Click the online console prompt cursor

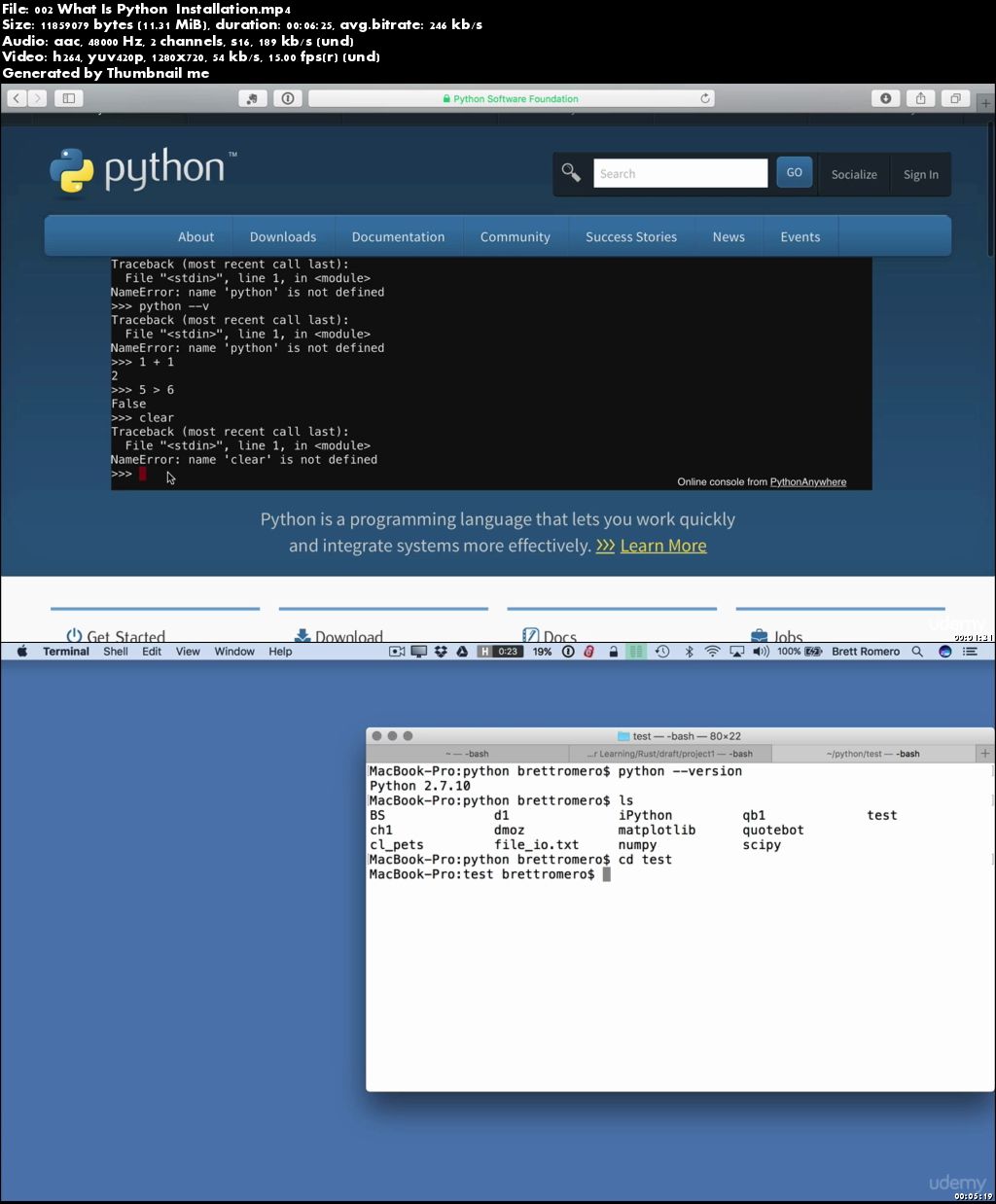142,474
